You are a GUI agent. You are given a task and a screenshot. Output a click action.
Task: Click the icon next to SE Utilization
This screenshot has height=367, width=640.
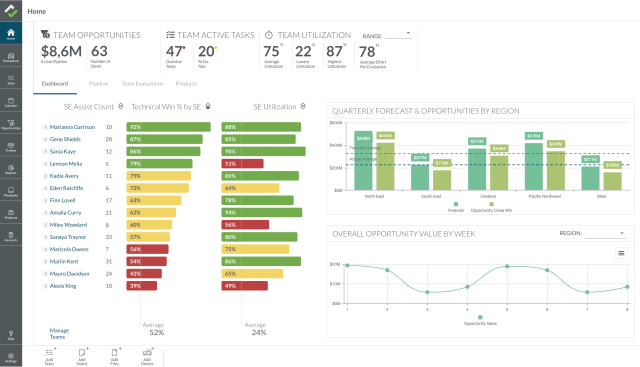303,106
